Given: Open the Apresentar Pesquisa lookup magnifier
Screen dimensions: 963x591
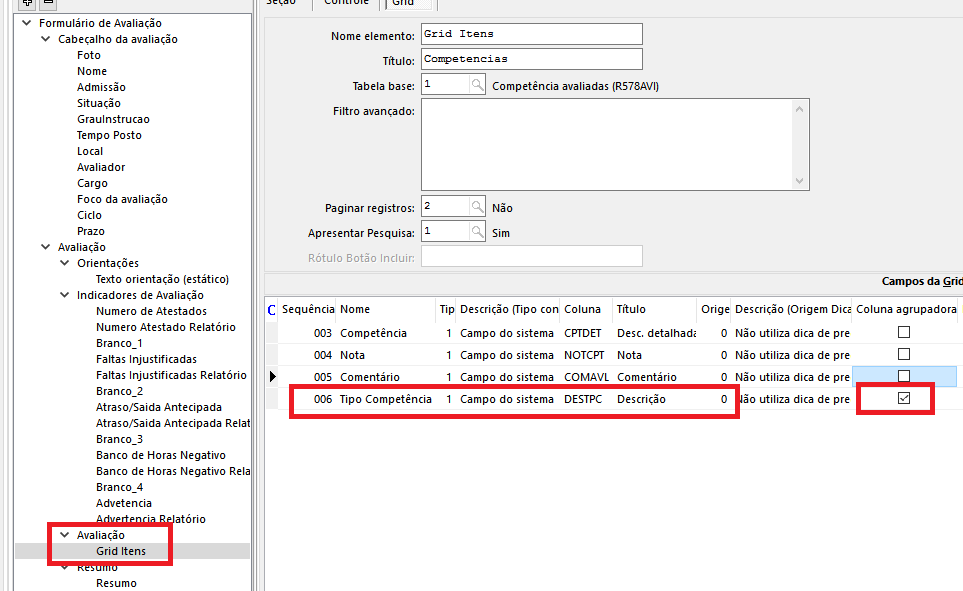Looking at the screenshot, I should tap(478, 231).
